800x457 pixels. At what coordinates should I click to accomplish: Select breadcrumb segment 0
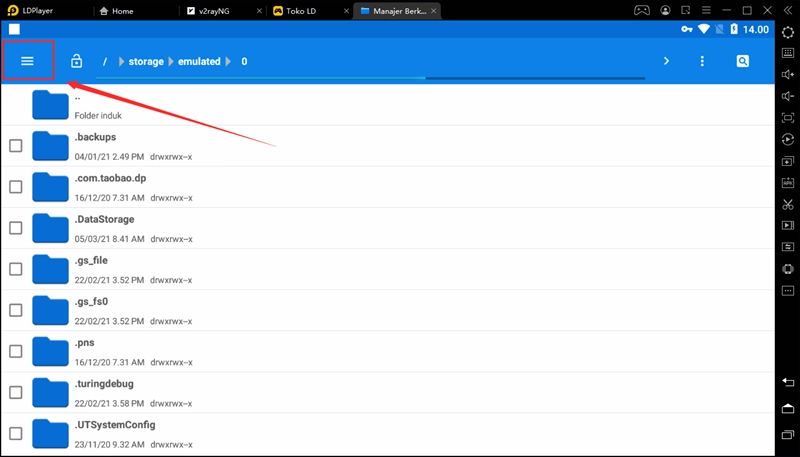pyautogui.click(x=244, y=61)
